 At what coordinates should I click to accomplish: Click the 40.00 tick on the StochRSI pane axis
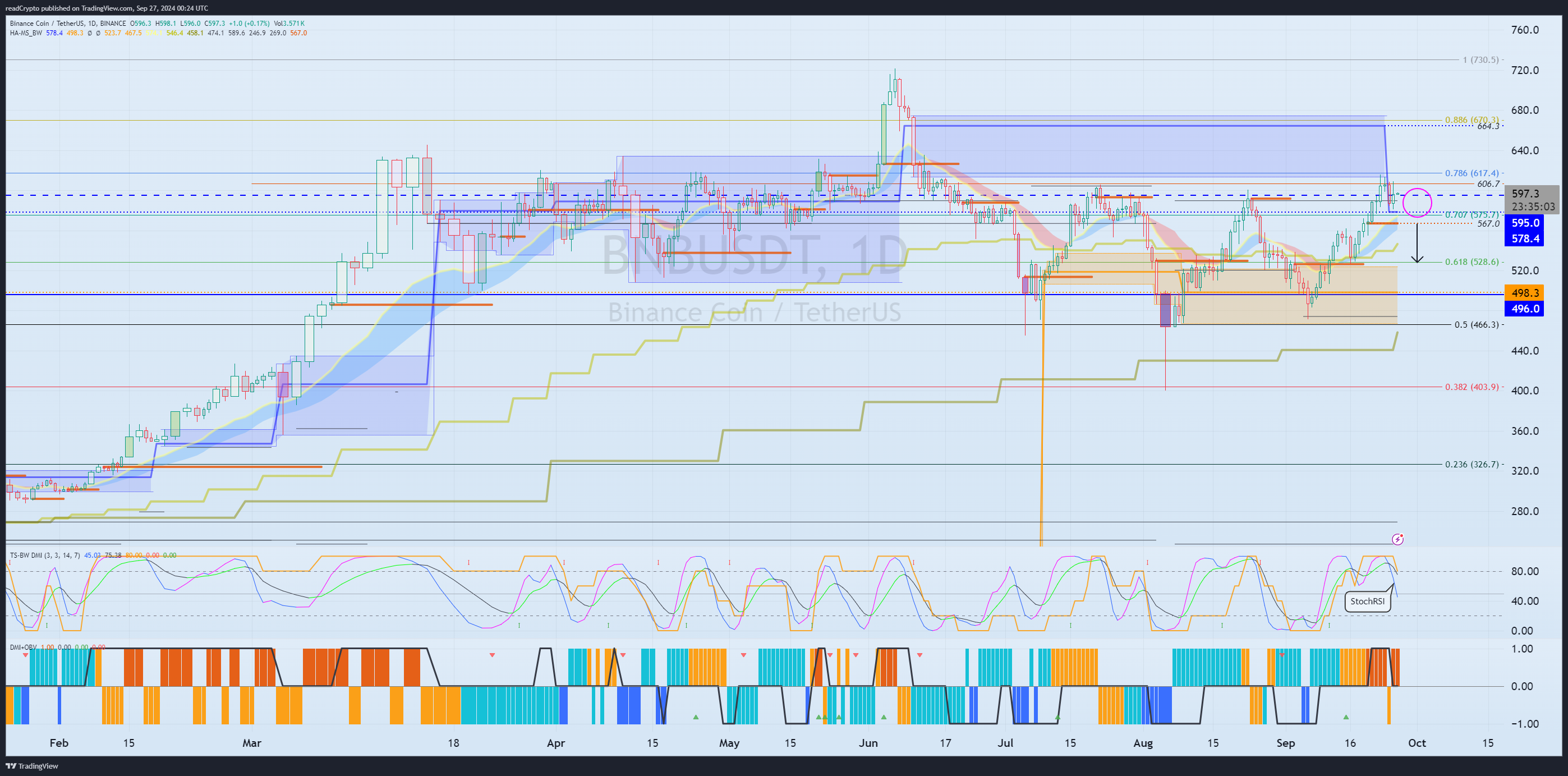tap(1525, 601)
